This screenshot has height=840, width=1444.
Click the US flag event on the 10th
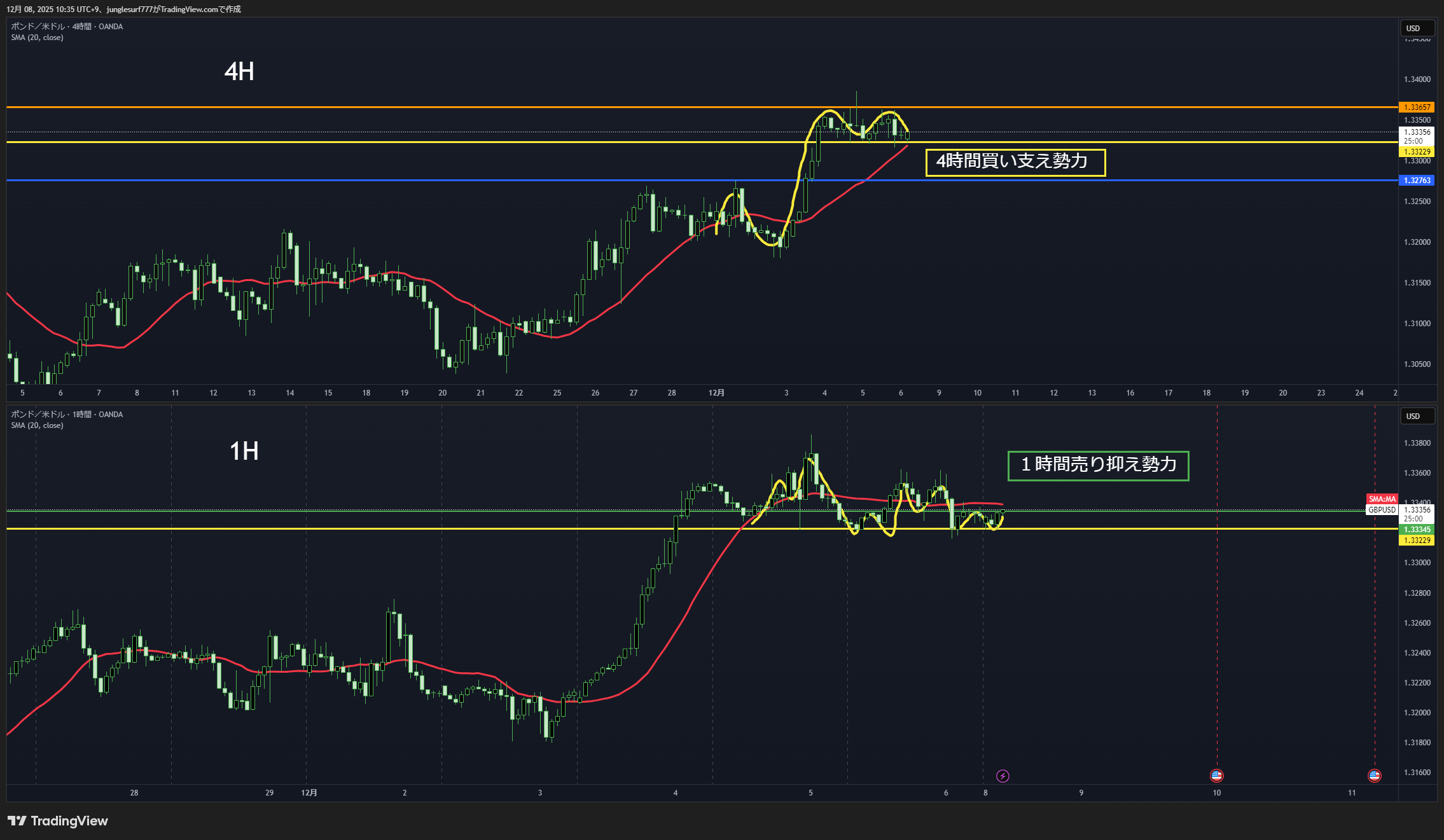(1216, 775)
